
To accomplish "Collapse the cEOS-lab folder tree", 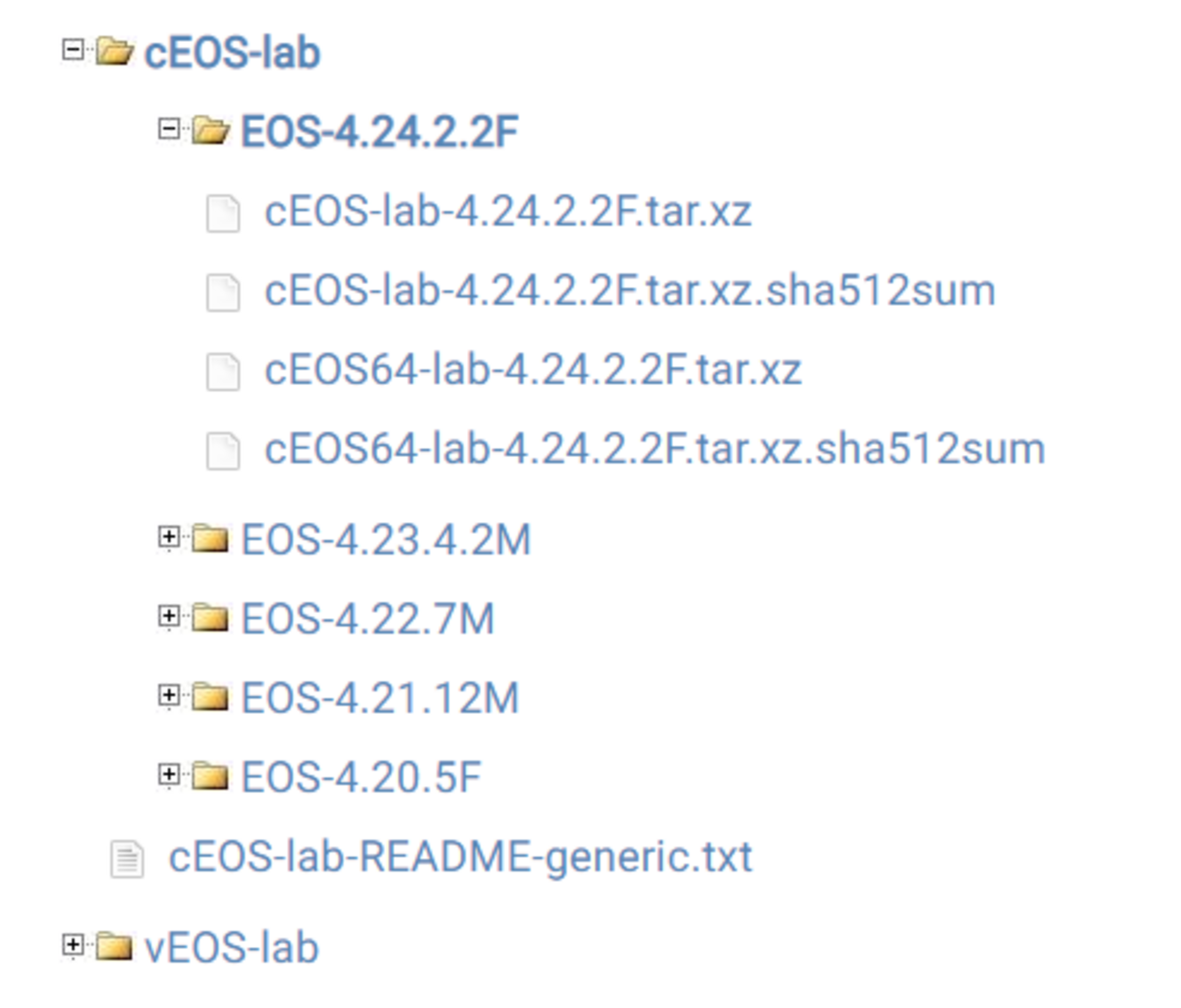I will [x=73, y=49].
